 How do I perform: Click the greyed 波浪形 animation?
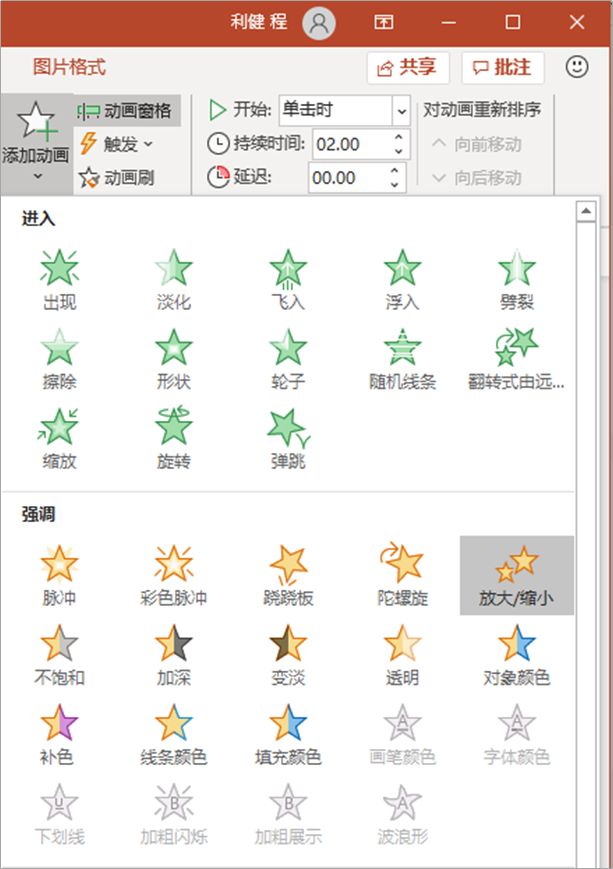[402, 814]
